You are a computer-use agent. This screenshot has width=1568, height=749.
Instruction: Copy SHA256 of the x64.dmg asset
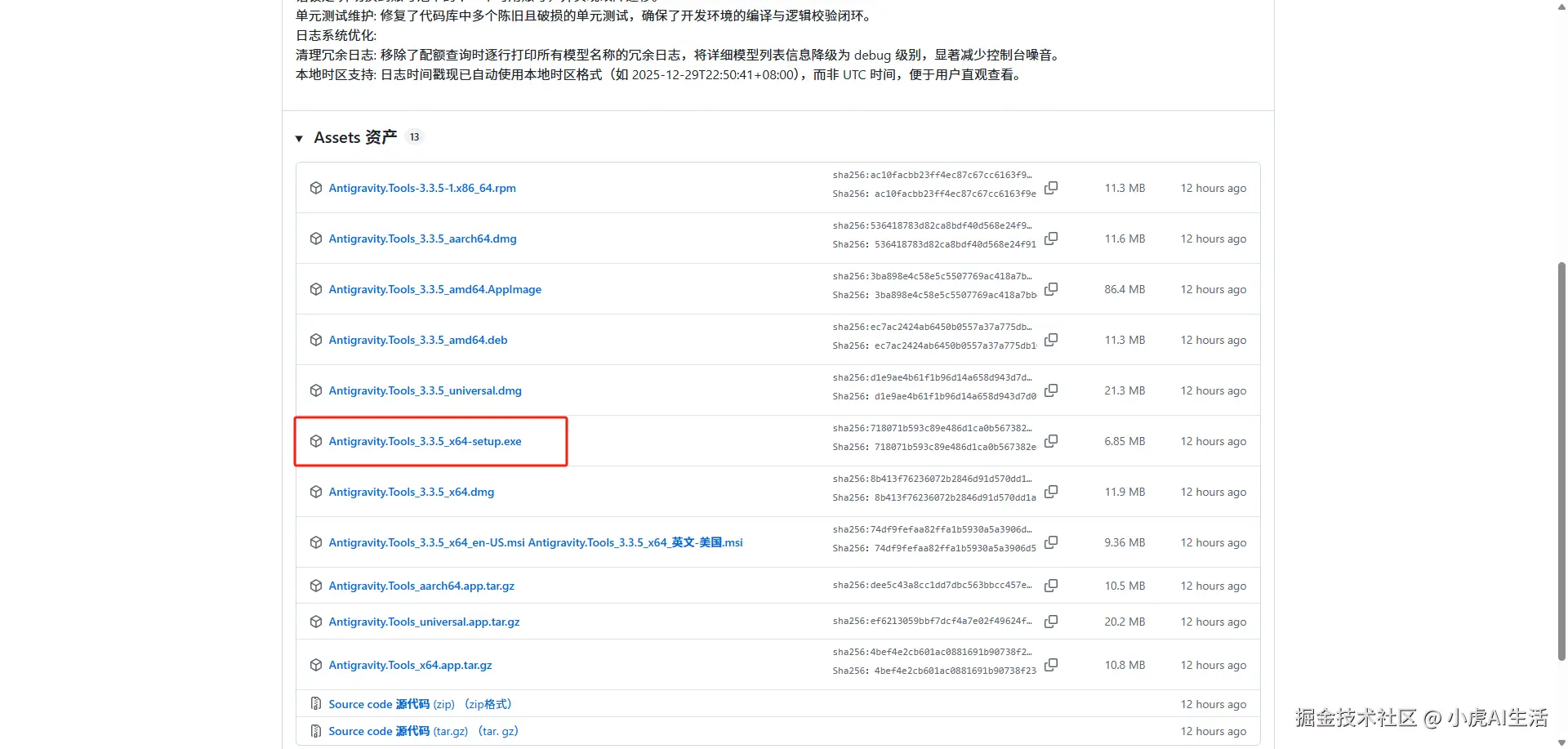1051,492
